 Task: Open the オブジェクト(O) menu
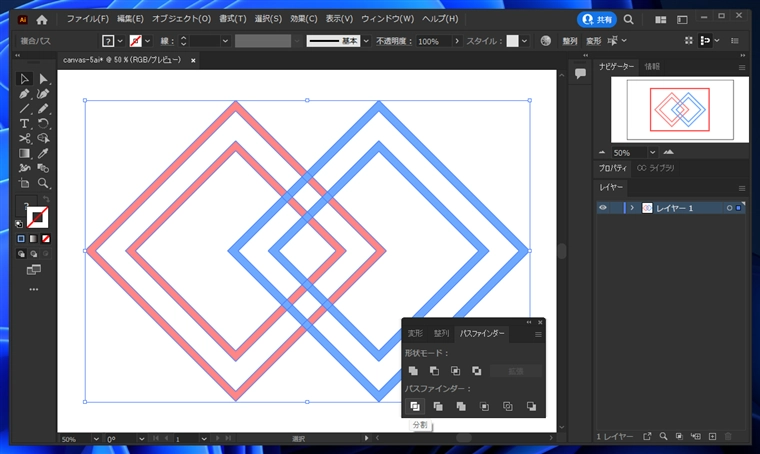coord(181,19)
